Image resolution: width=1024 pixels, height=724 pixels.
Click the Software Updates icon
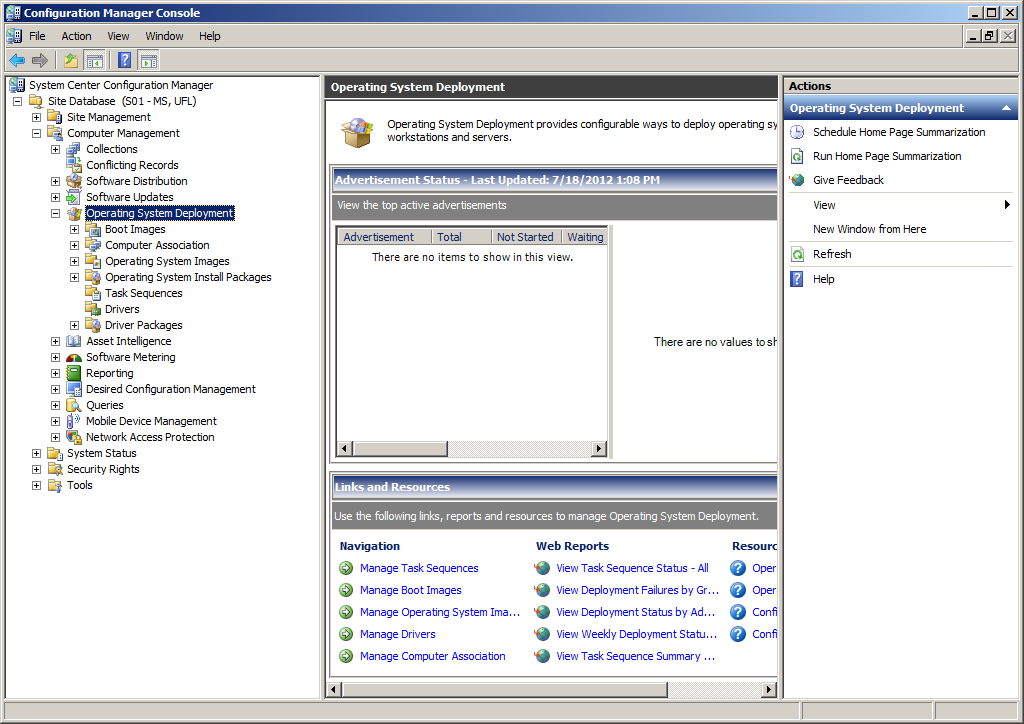pyautogui.click(x=74, y=197)
